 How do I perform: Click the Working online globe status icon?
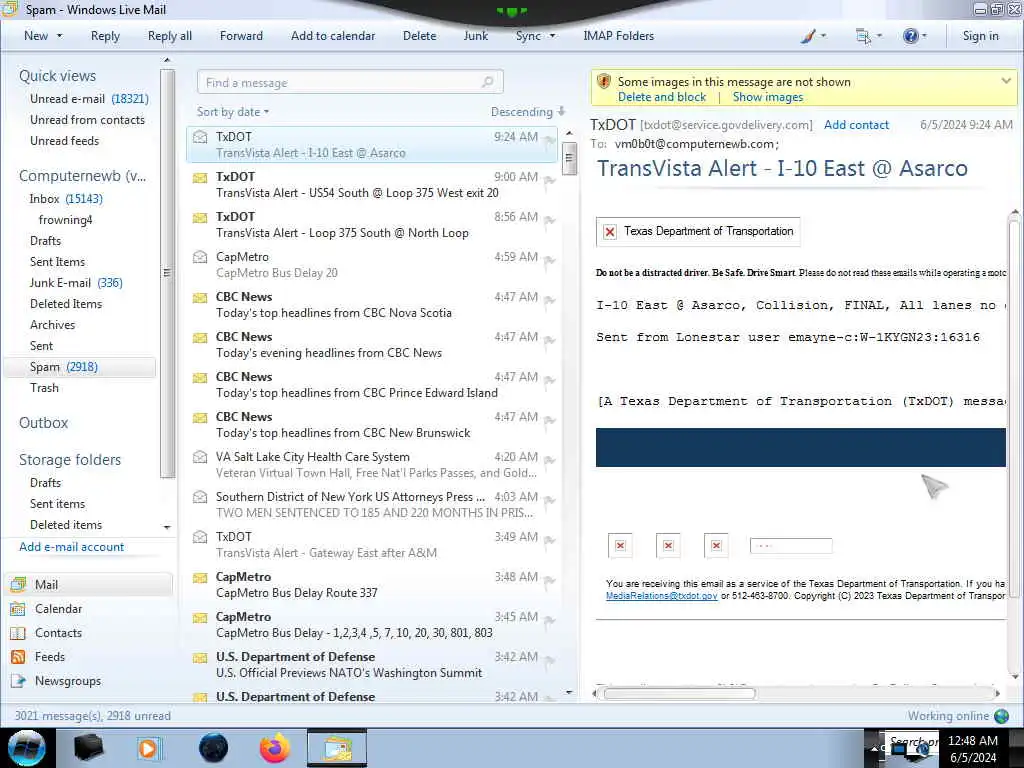[x=1001, y=716]
